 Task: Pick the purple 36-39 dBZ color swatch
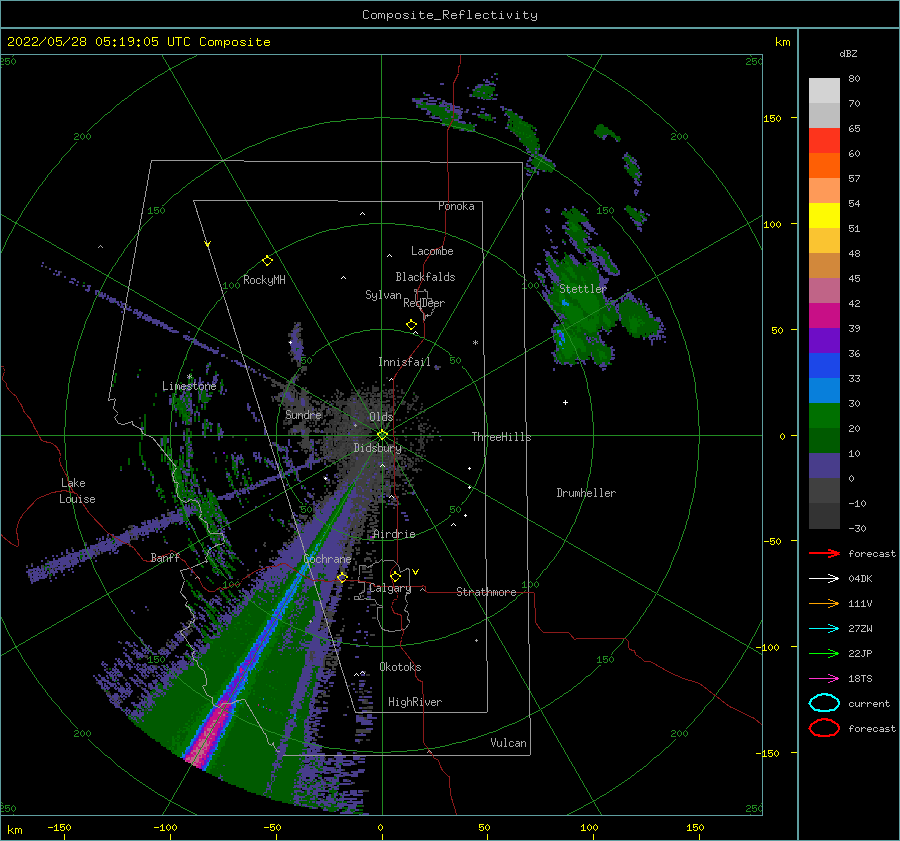[x=824, y=340]
